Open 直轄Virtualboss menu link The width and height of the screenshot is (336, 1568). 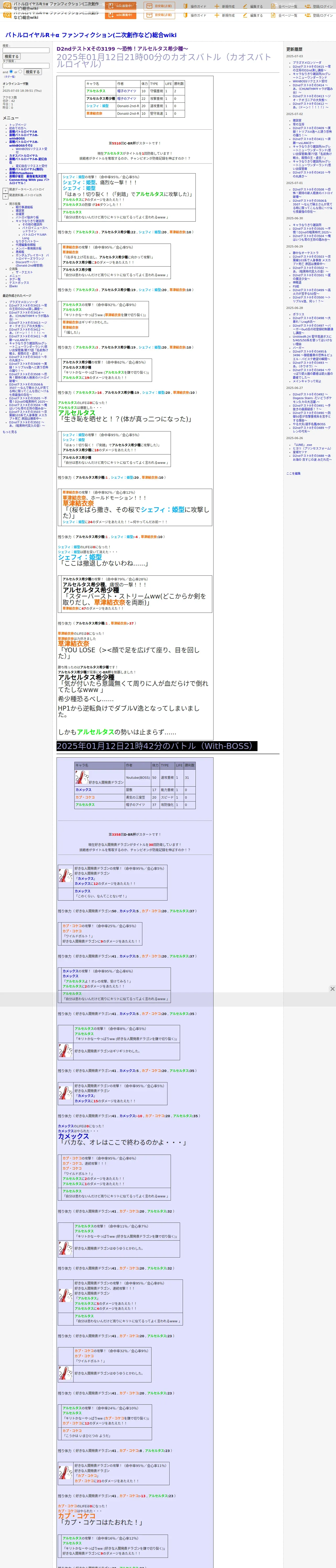click(x=21, y=173)
